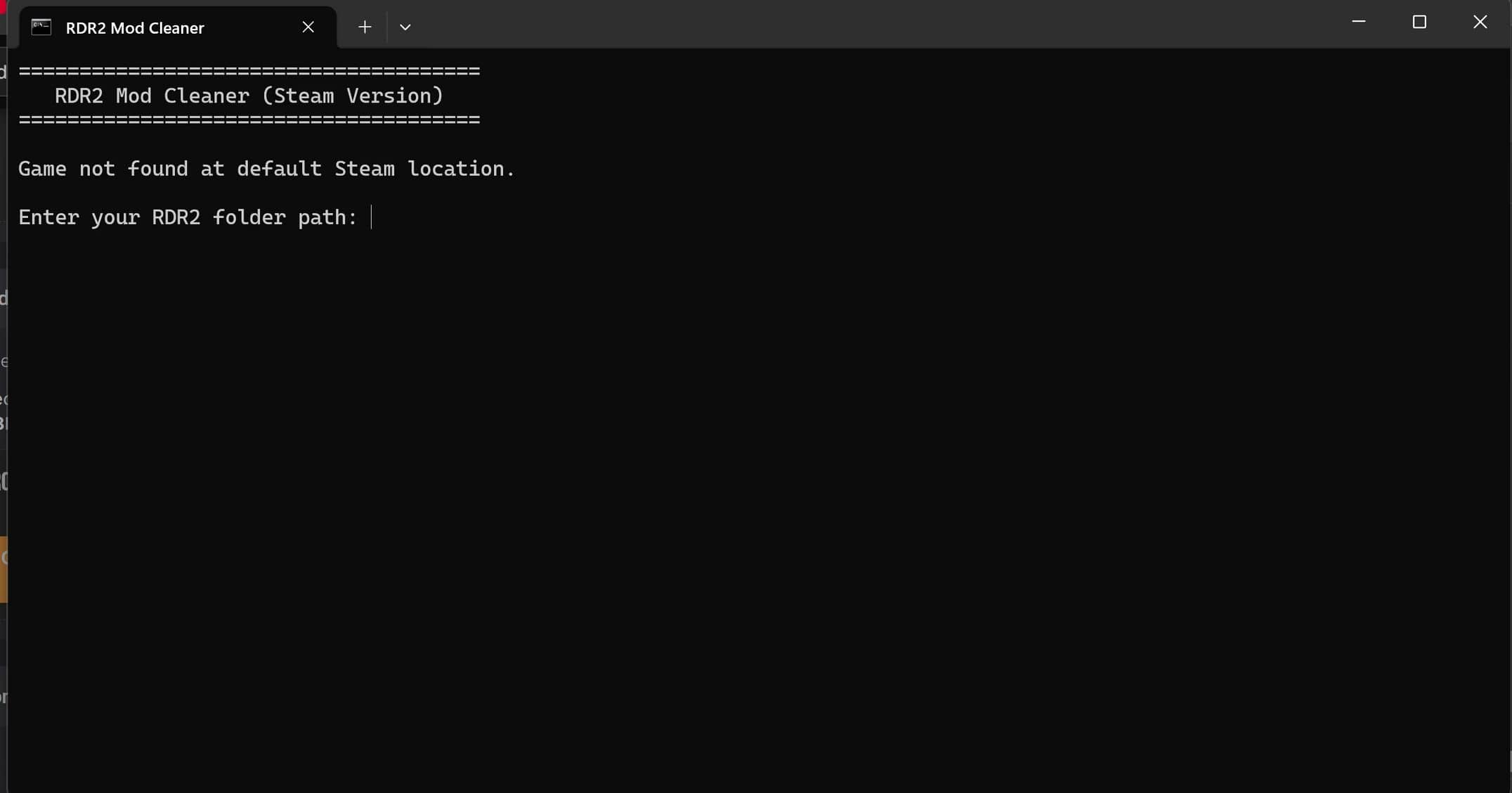Image resolution: width=1512 pixels, height=793 pixels.
Task: Click the "(Steam Version)" text in the banner
Action: click(353, 96)
